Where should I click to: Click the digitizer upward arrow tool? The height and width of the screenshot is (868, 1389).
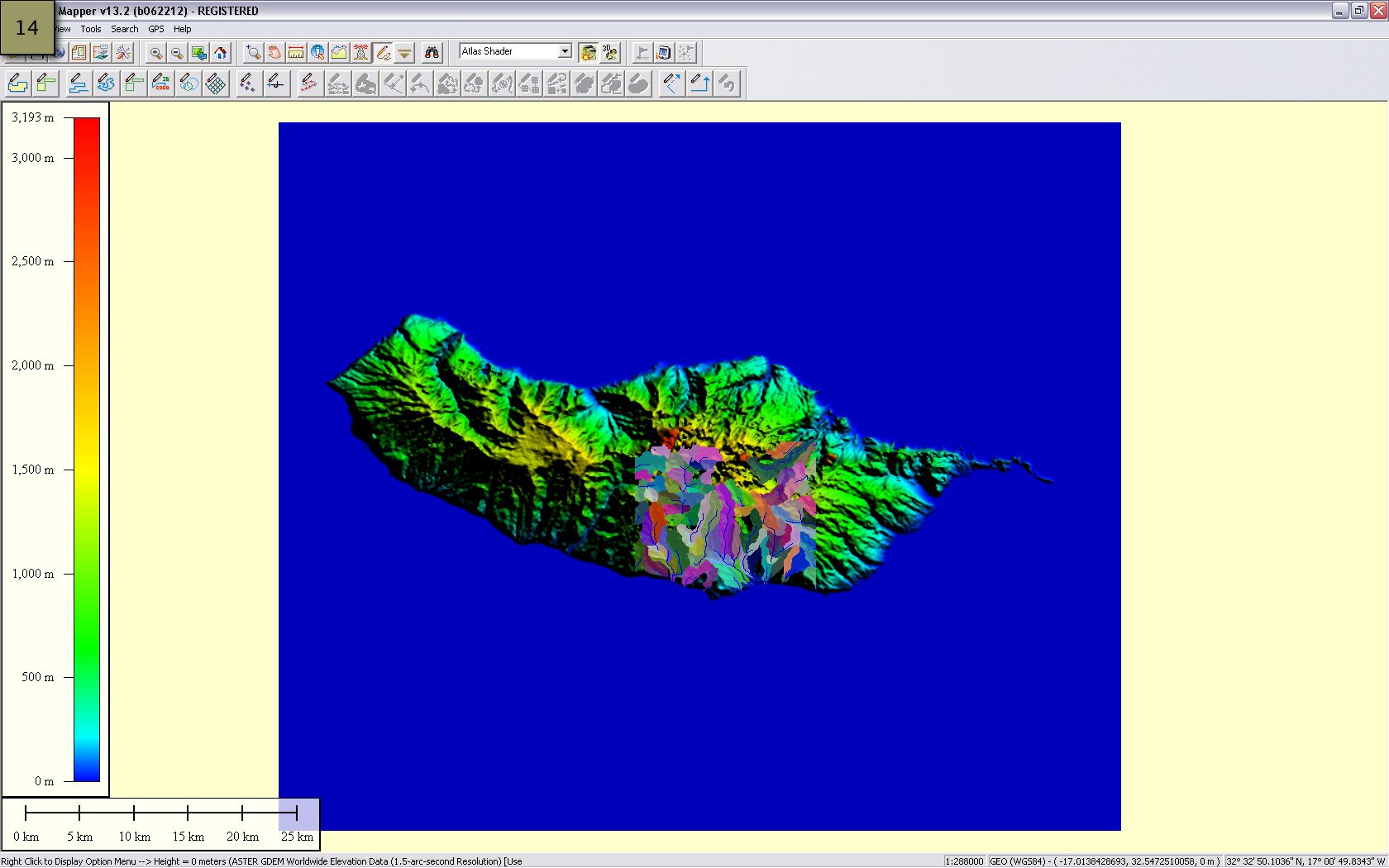[699, 83]
